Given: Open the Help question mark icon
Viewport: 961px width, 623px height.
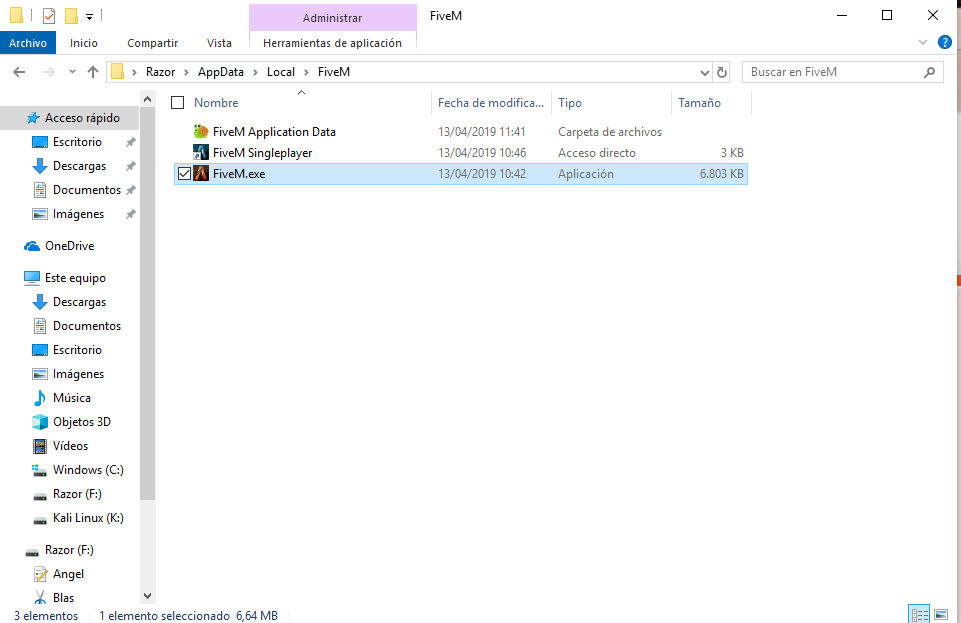Looking at the screenshot, I should point(945,42).
